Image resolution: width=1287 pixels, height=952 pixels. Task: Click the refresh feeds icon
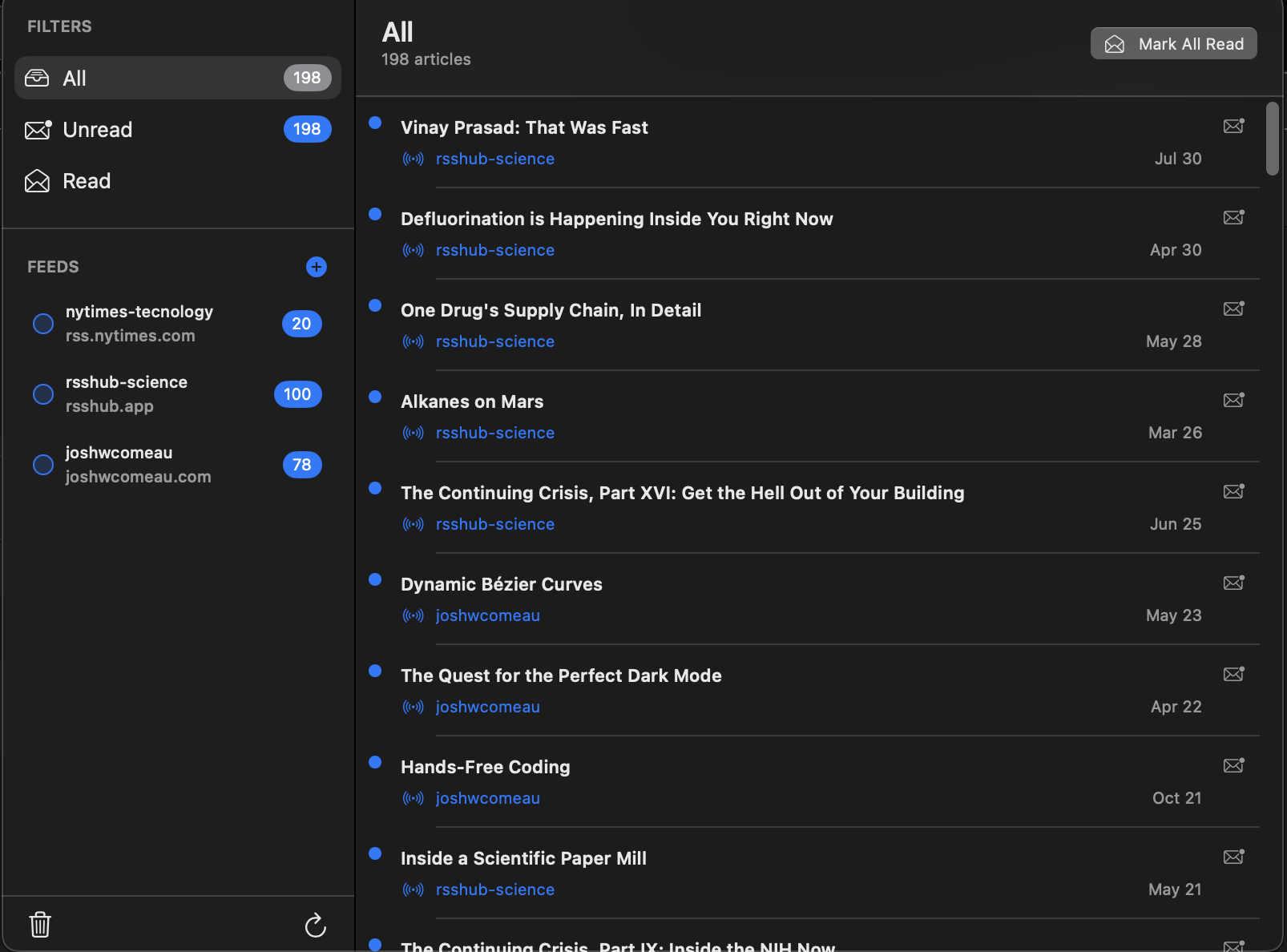pos(316,926)
